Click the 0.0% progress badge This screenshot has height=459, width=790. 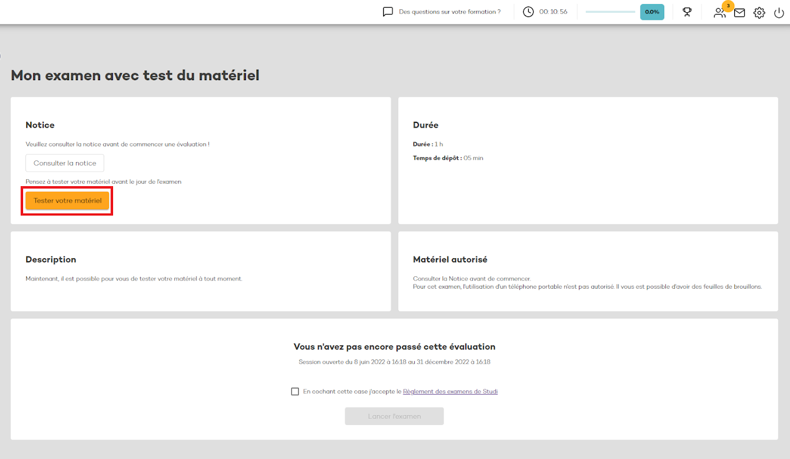tap(652, 12)
